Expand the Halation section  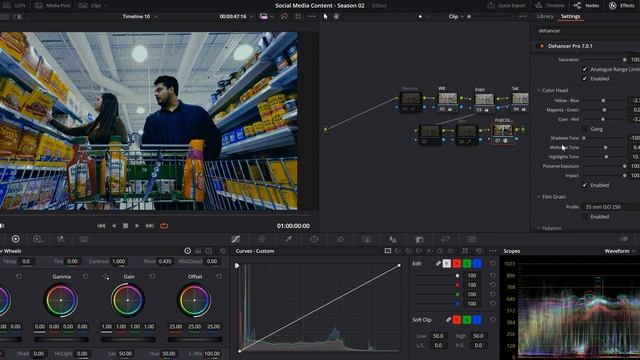point(539,228)
